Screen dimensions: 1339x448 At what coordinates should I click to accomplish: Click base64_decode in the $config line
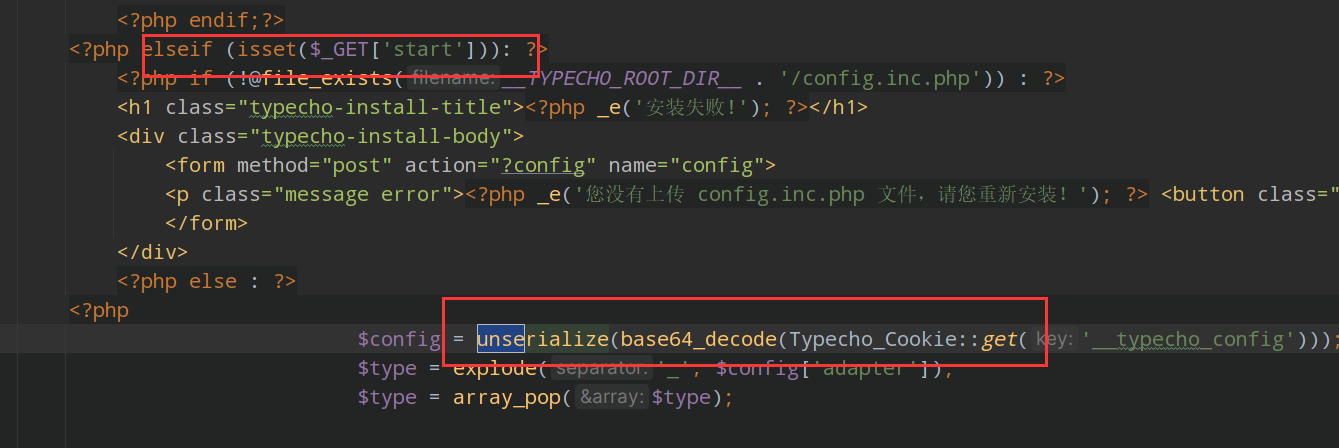pyautogui.click(x=699, y=339)
